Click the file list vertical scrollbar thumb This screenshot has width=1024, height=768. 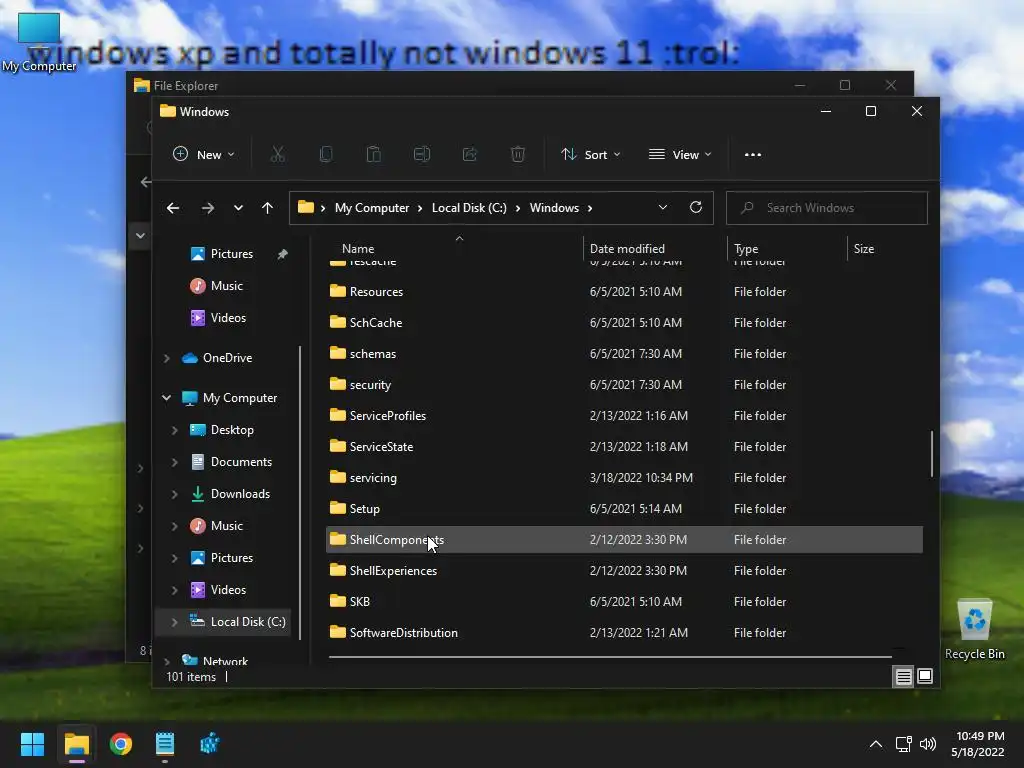pos(931,454)
